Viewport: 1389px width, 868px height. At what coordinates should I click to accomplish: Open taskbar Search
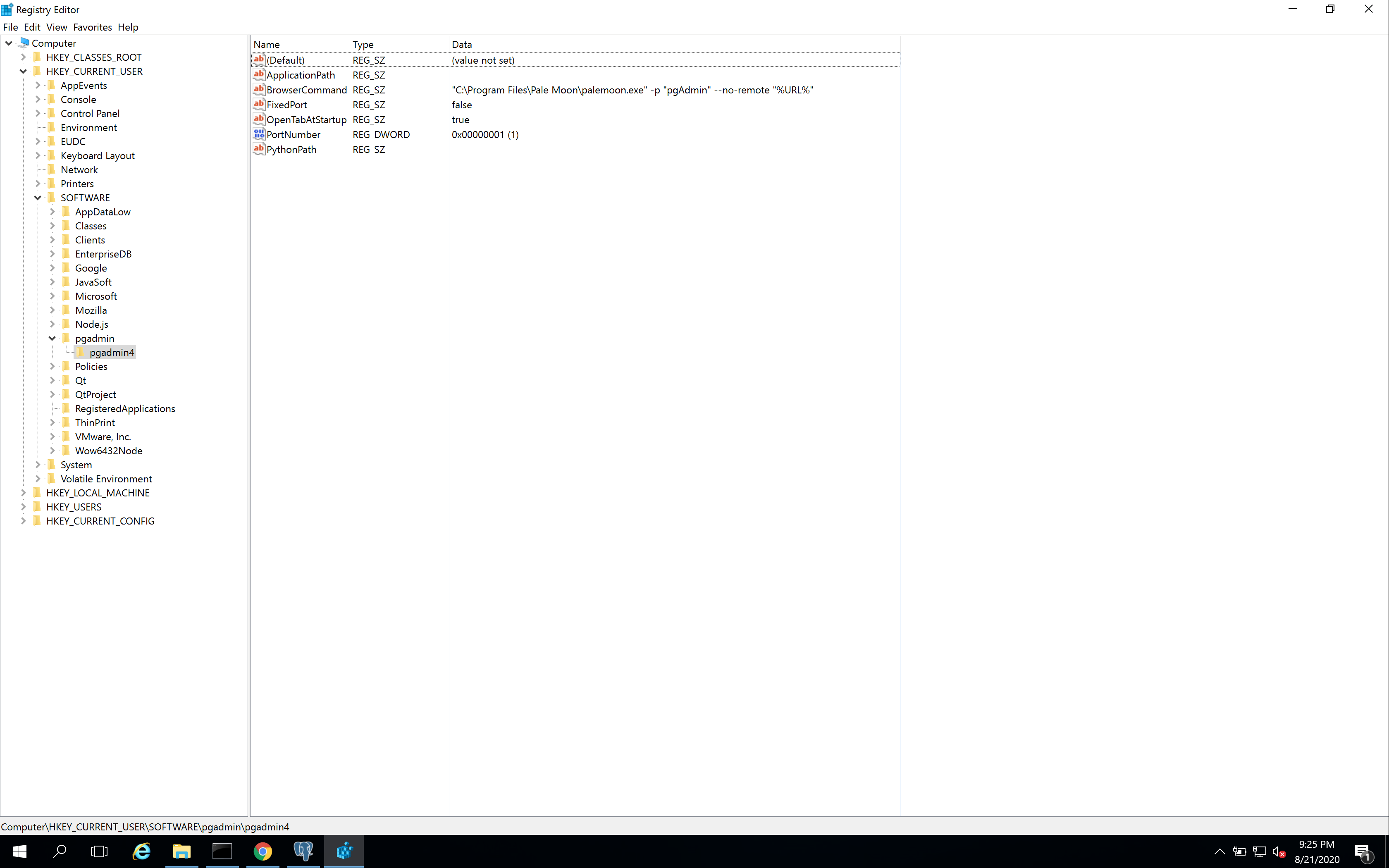[60, 851]
